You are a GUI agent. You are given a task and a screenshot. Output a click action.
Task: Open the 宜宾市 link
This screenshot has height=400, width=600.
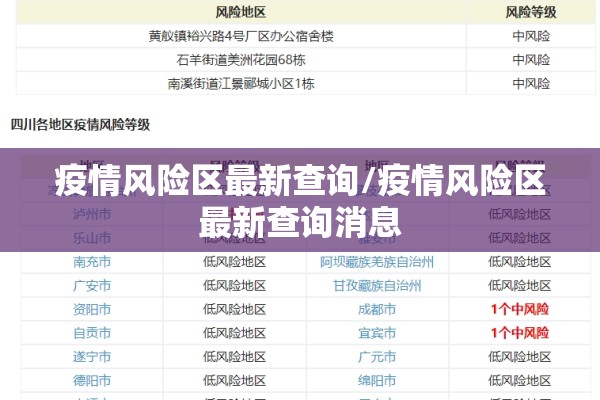[377, 333]
